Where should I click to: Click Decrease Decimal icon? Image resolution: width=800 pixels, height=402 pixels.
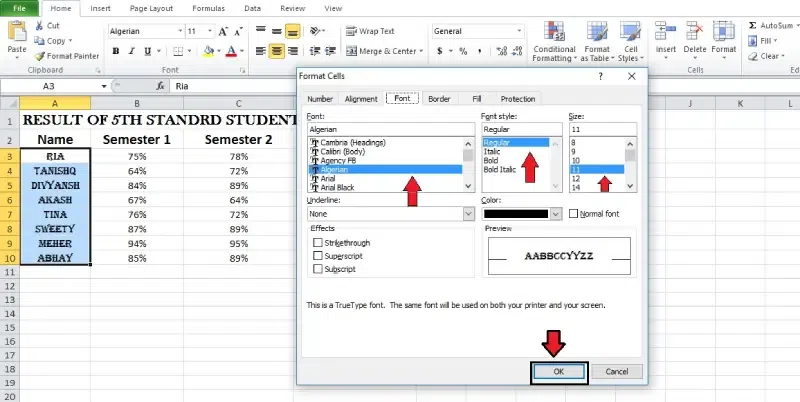point(517,51)
